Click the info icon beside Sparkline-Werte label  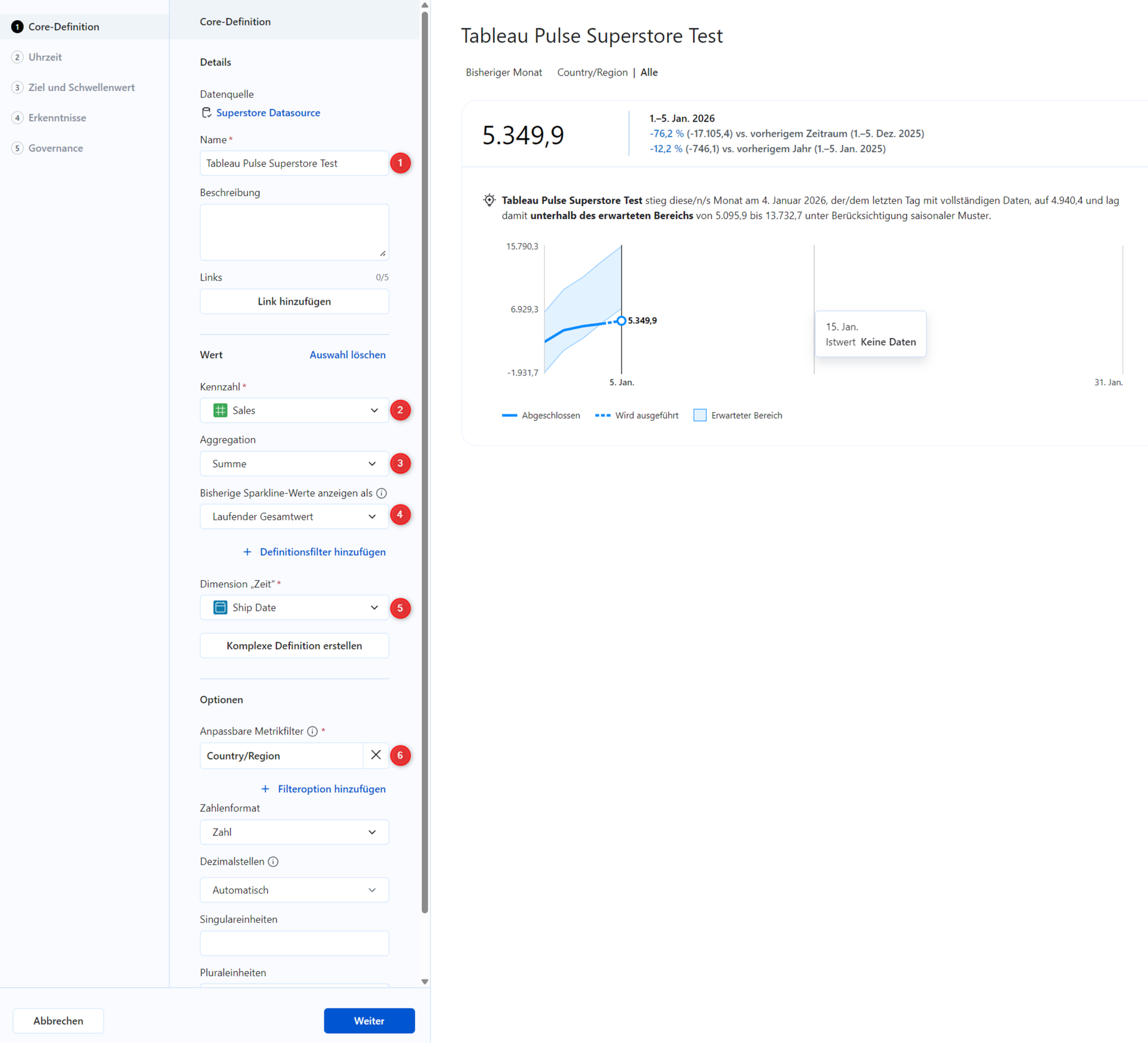pyautogui.click(x=382, y=493)
